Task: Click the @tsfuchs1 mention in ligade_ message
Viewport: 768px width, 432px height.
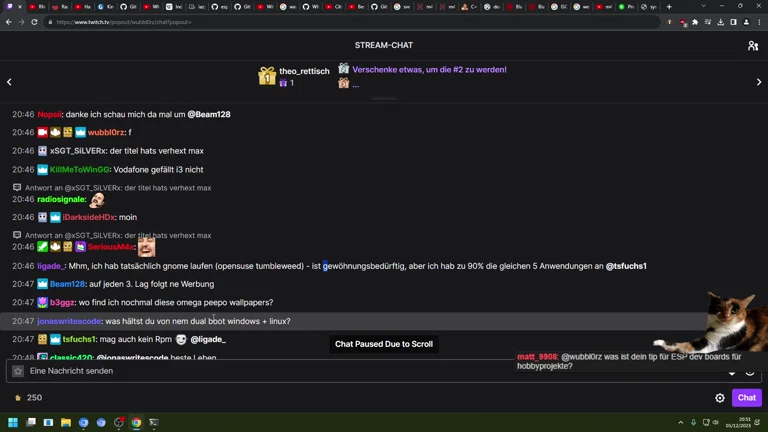Action: click(626, 266)
